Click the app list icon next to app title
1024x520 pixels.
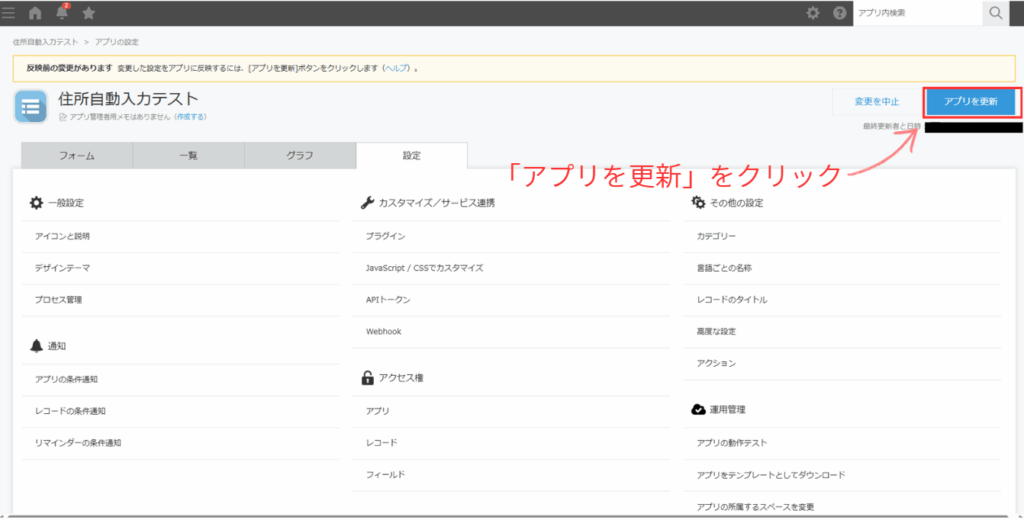pos(31,106)
